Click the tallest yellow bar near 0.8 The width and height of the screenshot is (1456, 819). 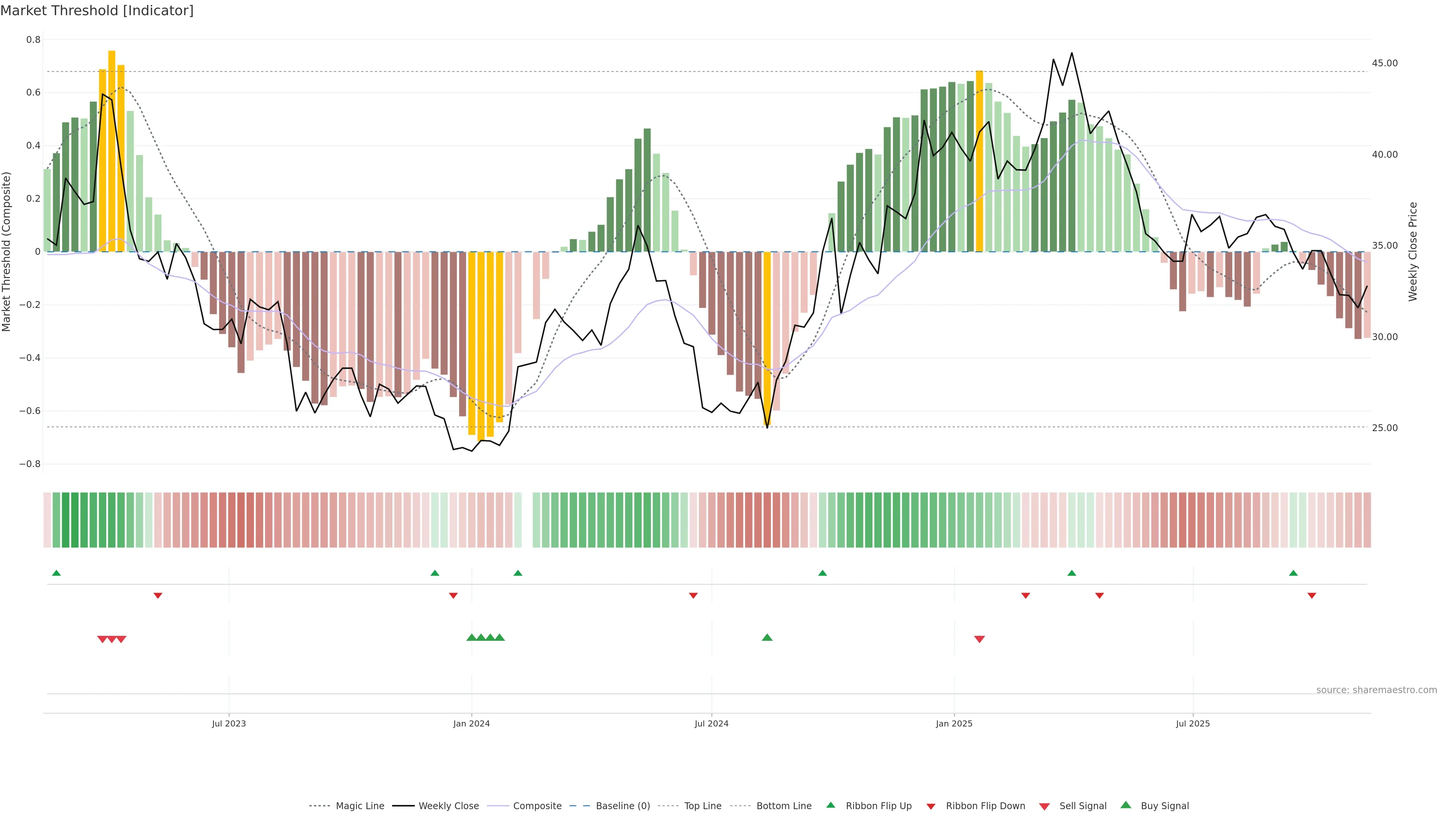[112, 151]
